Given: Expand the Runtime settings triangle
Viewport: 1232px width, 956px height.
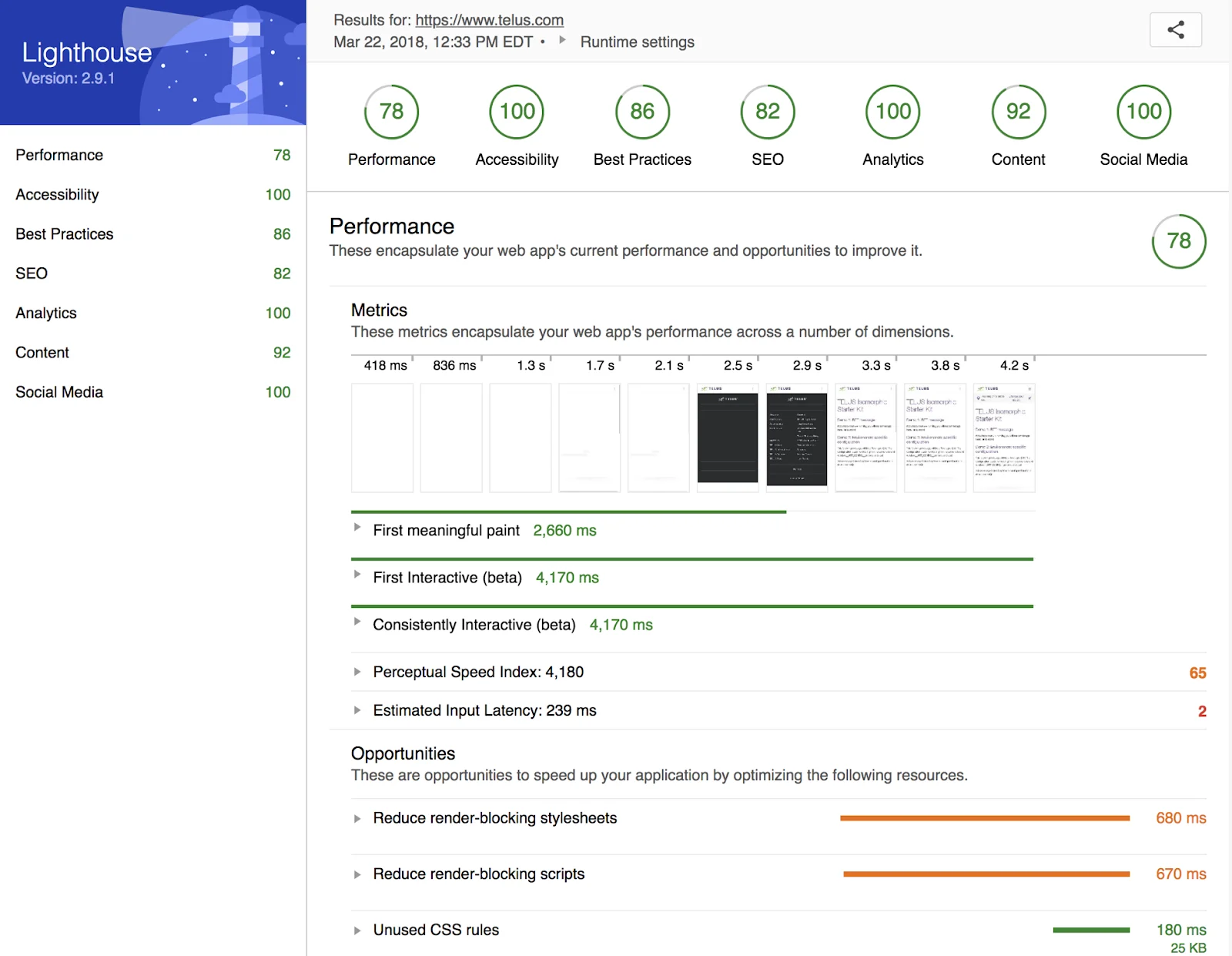Looking at the screenshot, I should 562,40.
